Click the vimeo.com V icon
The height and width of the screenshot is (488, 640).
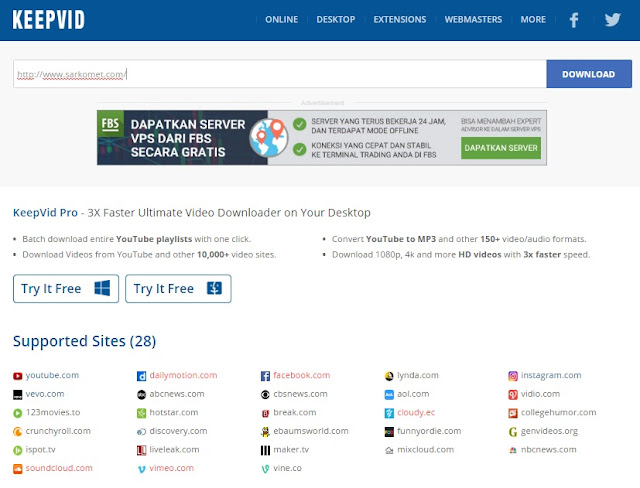point(141,469)
